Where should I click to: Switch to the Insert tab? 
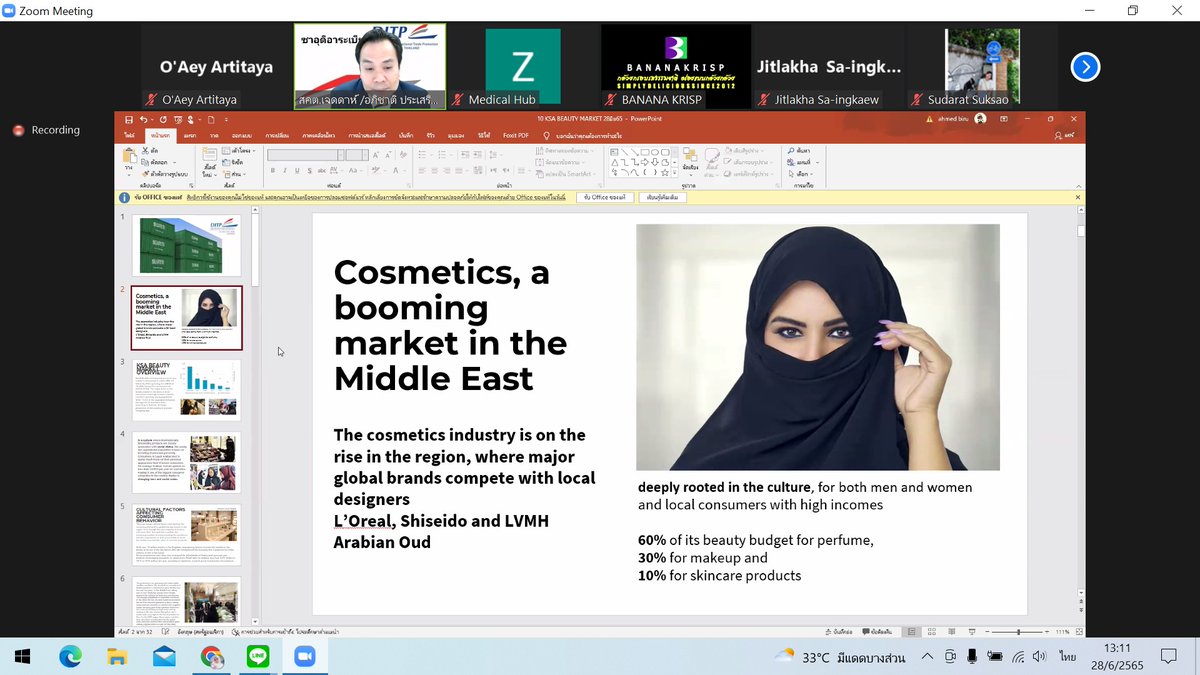click(190, 134)
